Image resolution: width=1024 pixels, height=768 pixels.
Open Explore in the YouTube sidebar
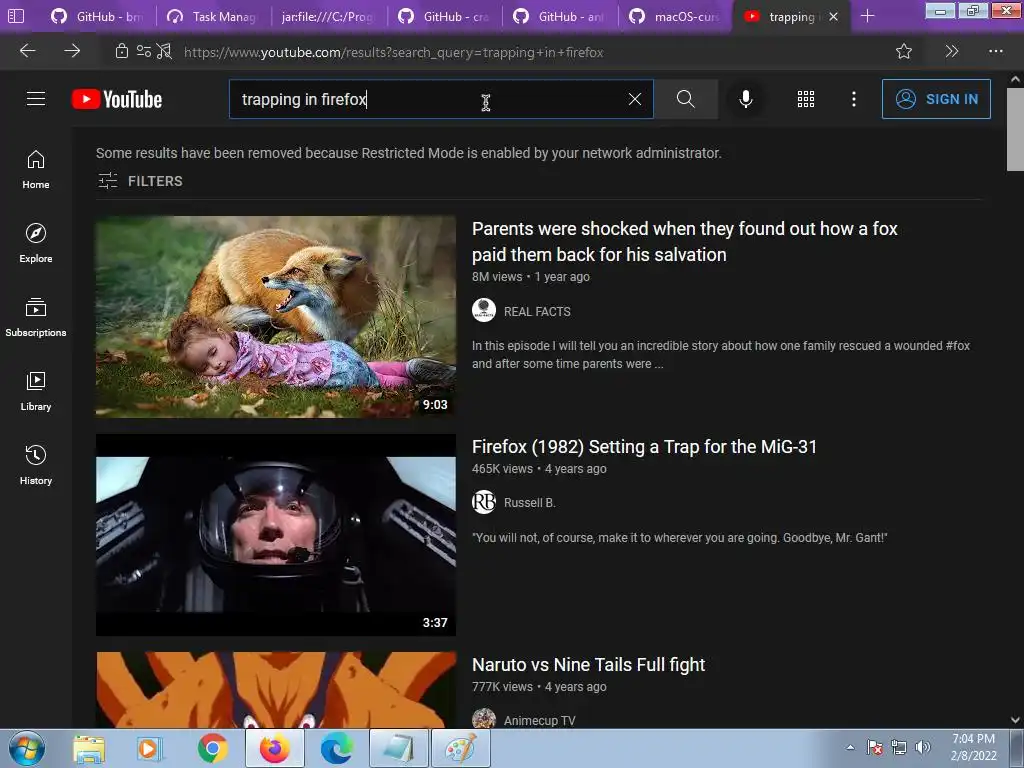click(x=36, y=243)
